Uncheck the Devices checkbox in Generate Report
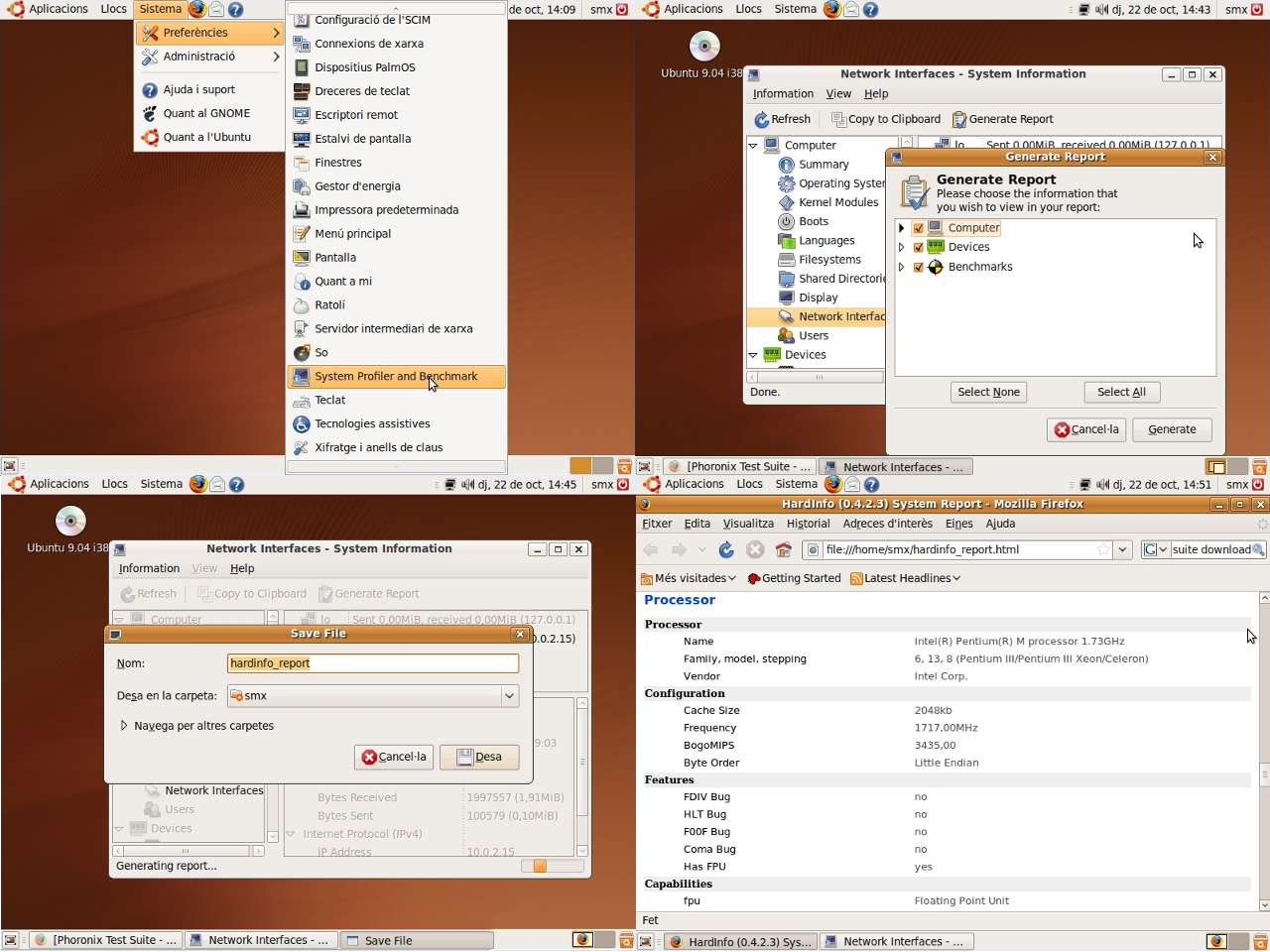Image resolution: width=1270 pixels, height=952 pixels. pyautogui.click(x=918, y=247)
